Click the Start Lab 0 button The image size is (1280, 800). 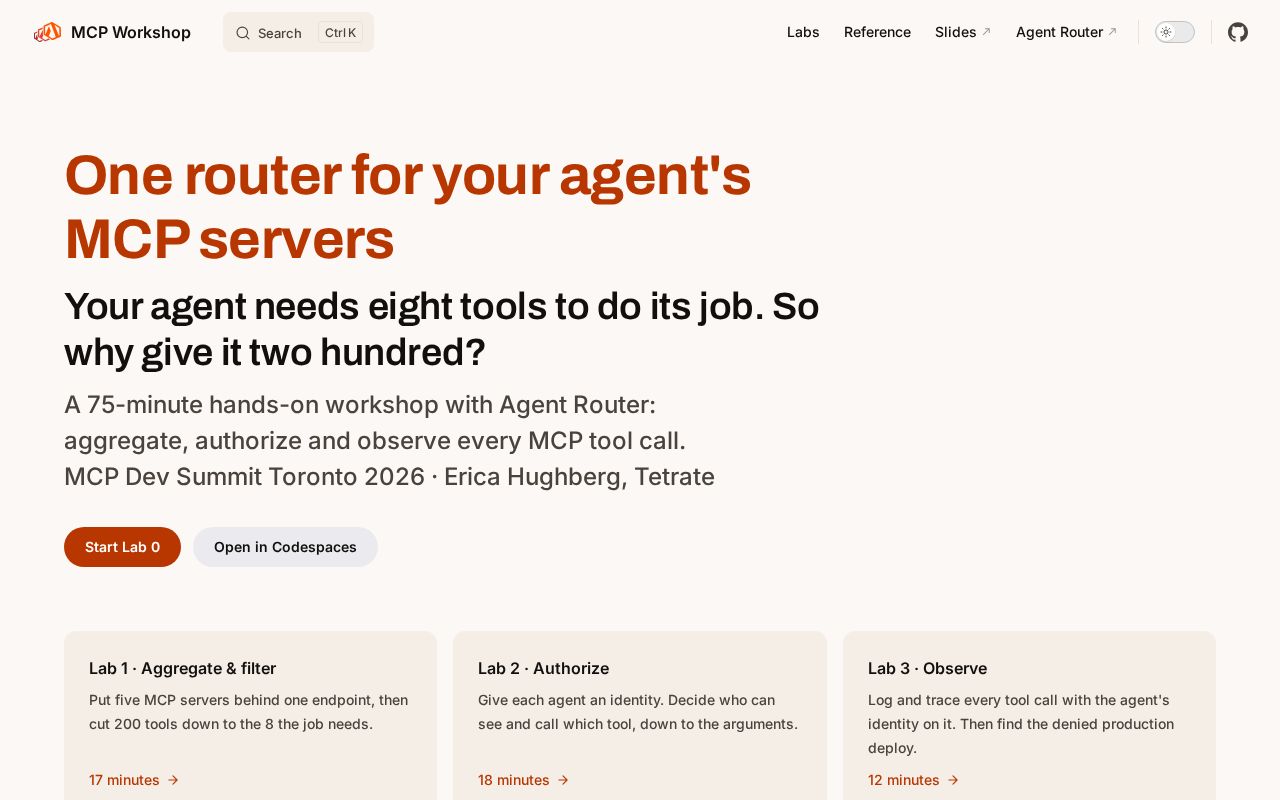click(122, 547)
